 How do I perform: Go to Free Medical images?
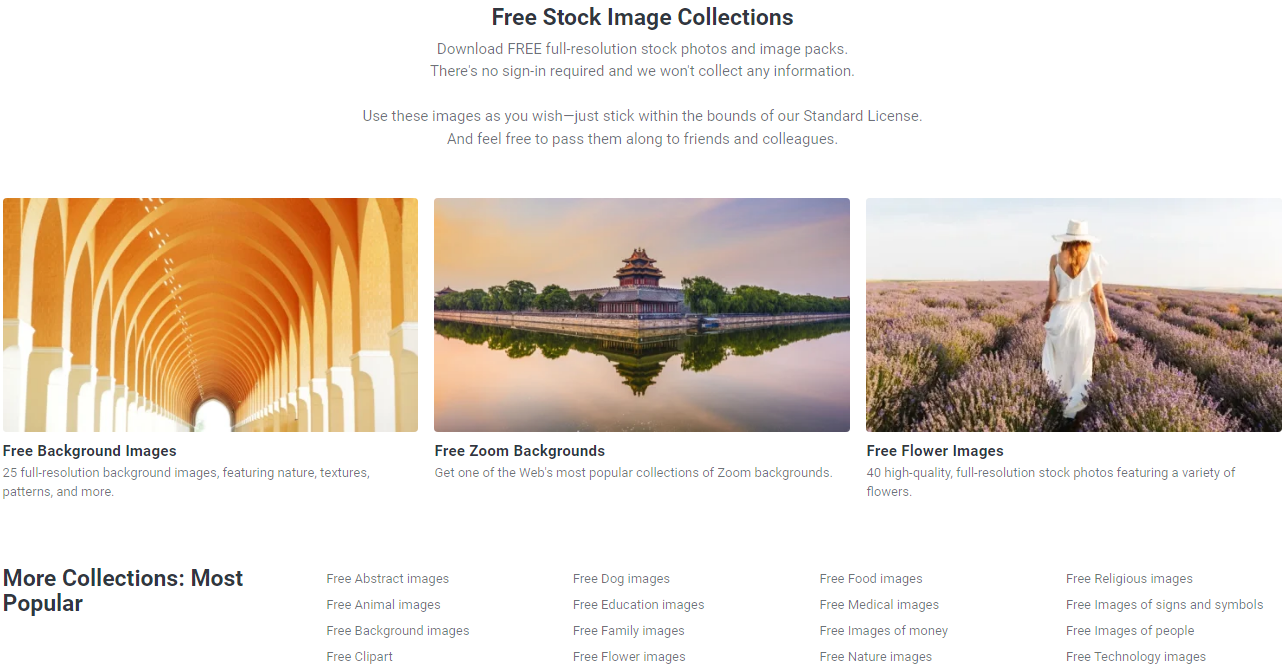point(879,605)
